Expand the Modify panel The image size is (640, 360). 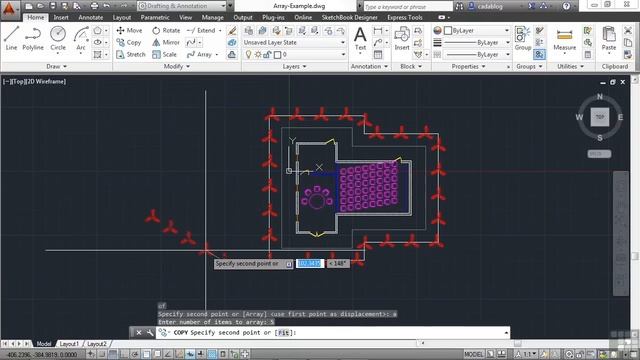pyautogui.click(x=177, y=66)
